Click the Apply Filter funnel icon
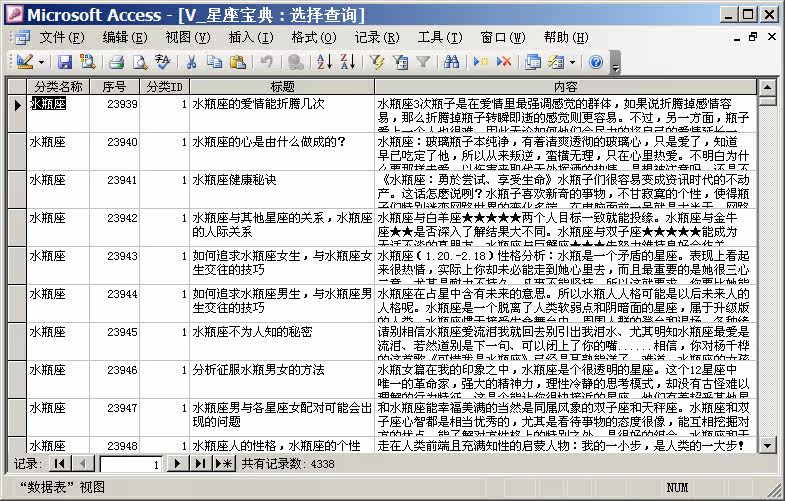Image resolution: width=785 pixels, height=501 pixels. pyautogui.click(x=423, y=62)
